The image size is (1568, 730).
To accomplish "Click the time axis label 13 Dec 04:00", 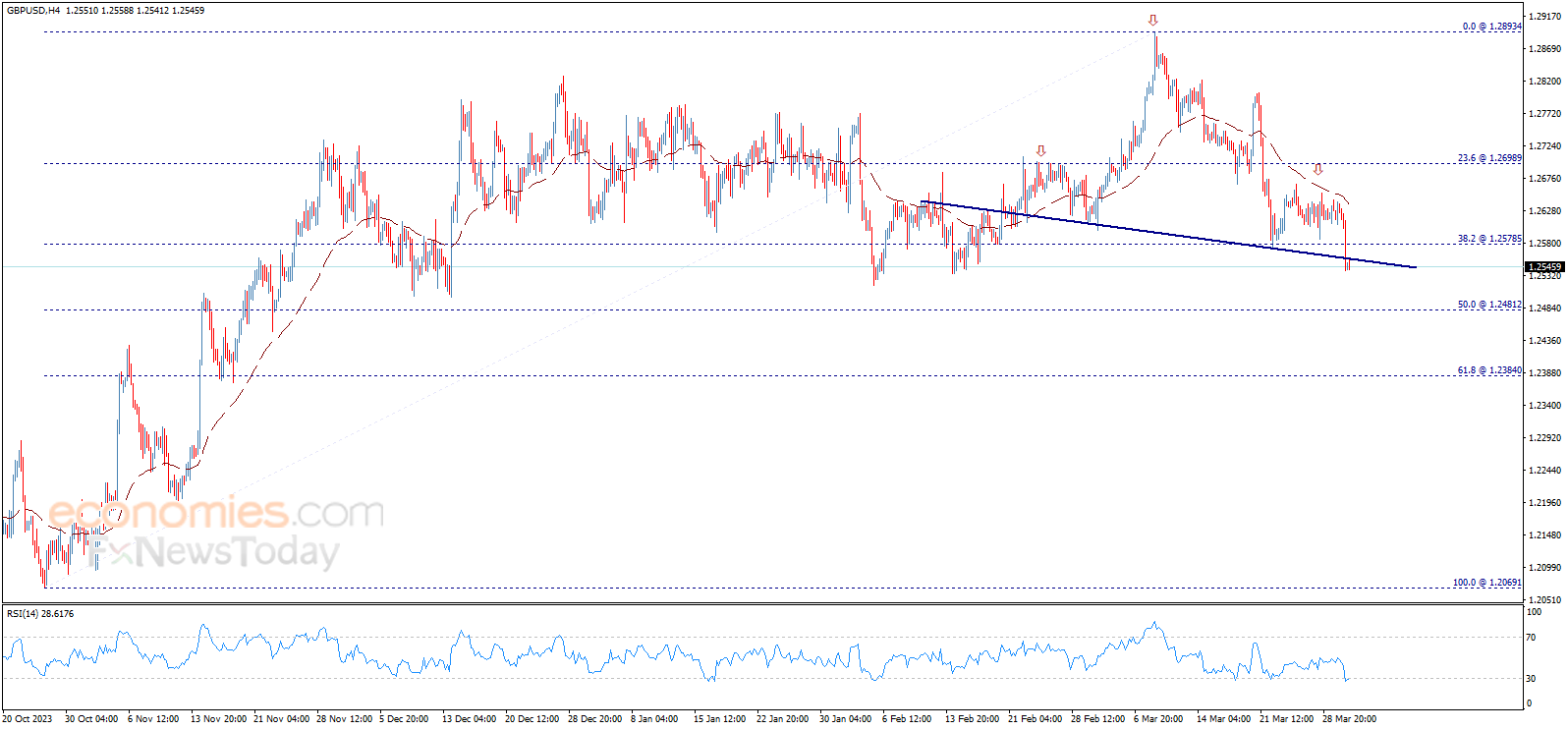I will (x=470, y=719).
